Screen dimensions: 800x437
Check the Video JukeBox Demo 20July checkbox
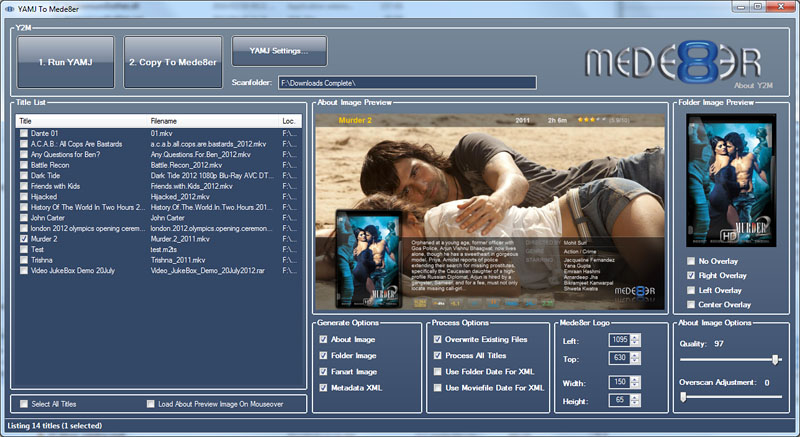[x=23, y=271]
